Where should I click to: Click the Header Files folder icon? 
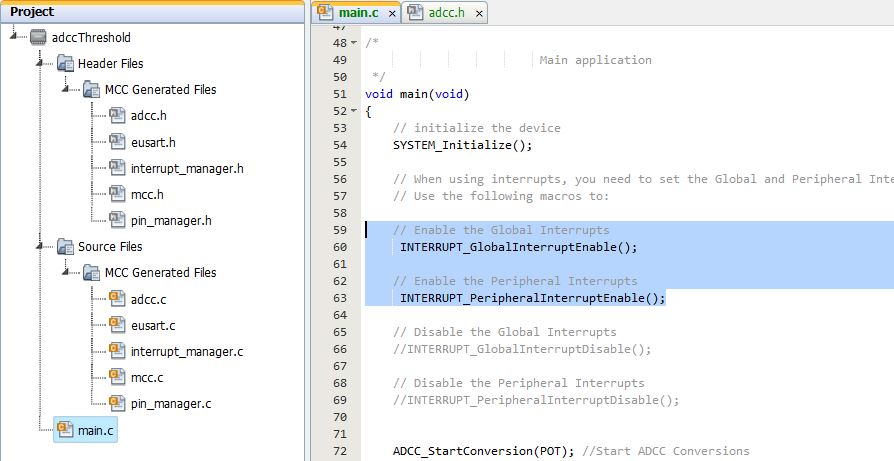(65, 64)
